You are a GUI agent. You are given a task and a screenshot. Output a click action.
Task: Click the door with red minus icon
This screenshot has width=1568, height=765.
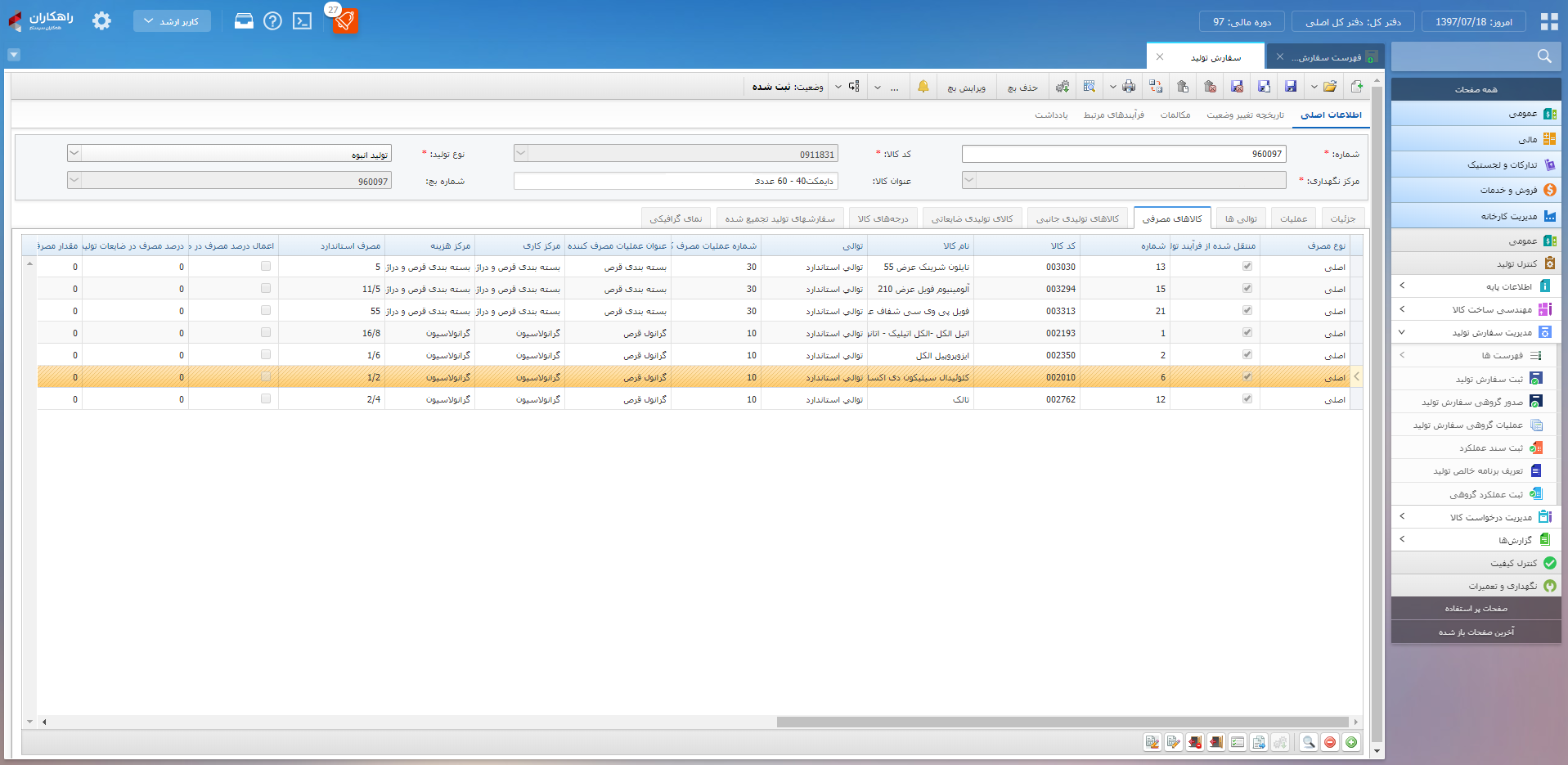1195,742
